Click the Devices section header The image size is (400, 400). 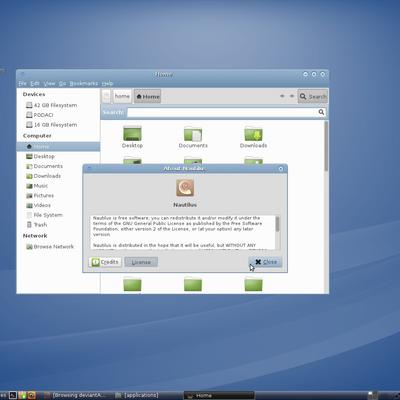pyautogui.click(x=34, y=94)
